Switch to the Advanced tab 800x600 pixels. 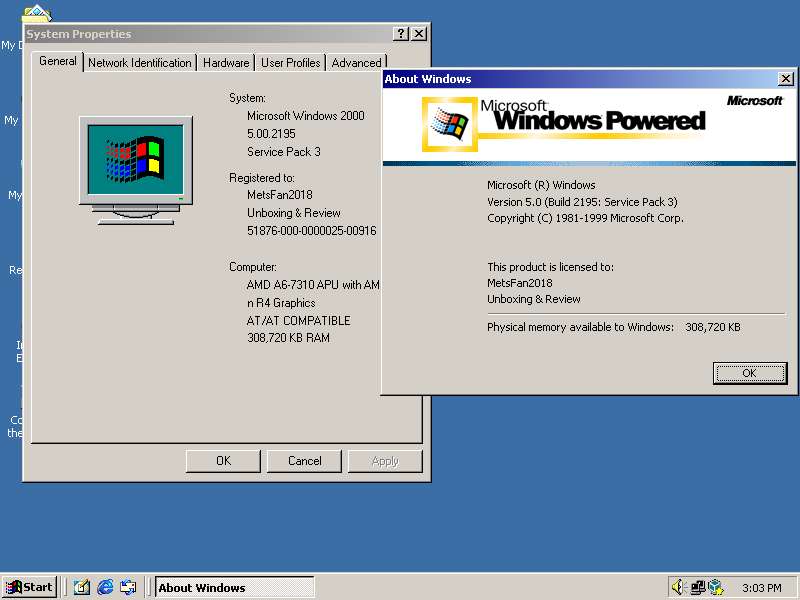point(356,63)
